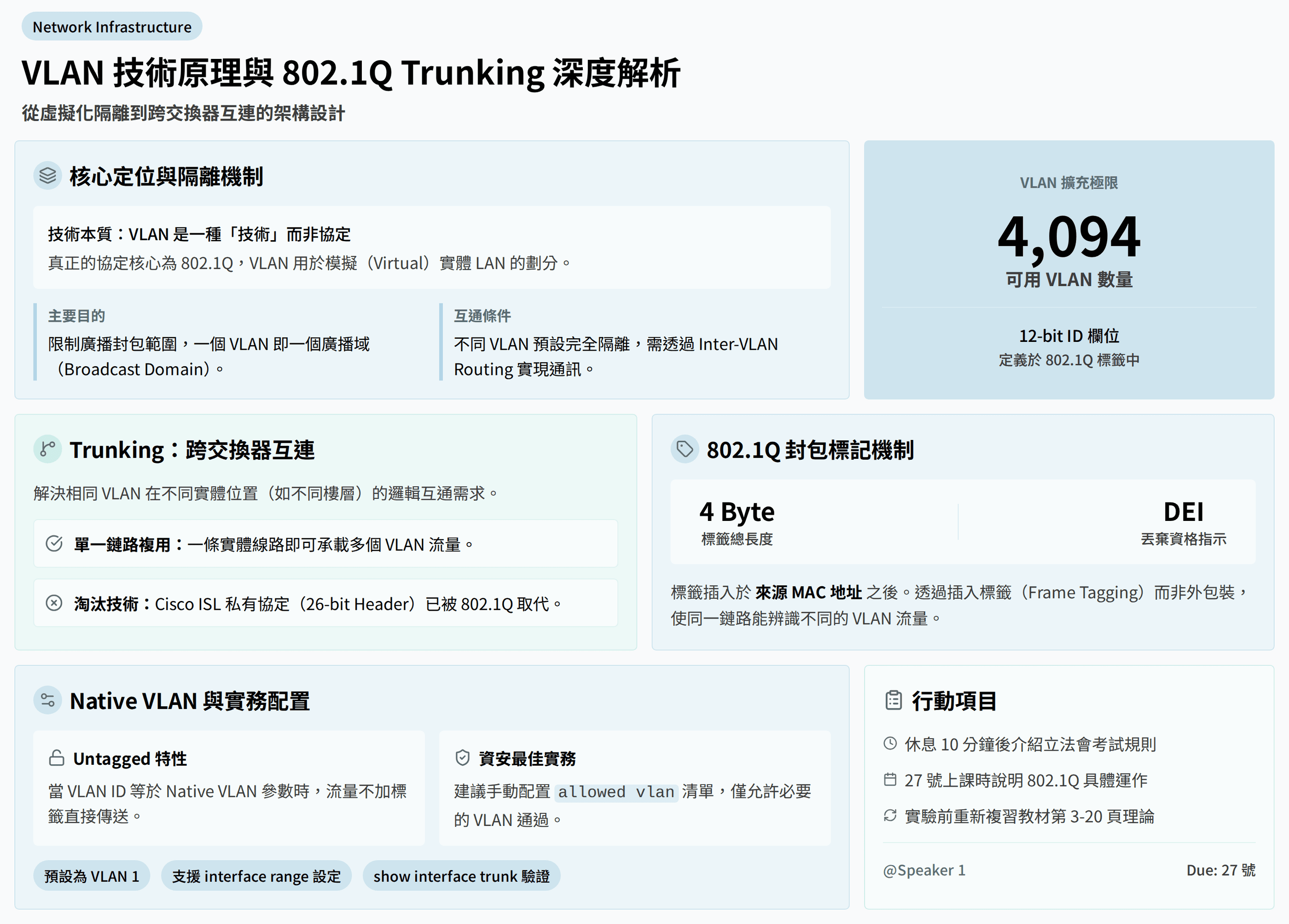Click the clipboard icon next to 行動項目
Viewport: 1289px width, 924px height.
(x=894, y=700)
